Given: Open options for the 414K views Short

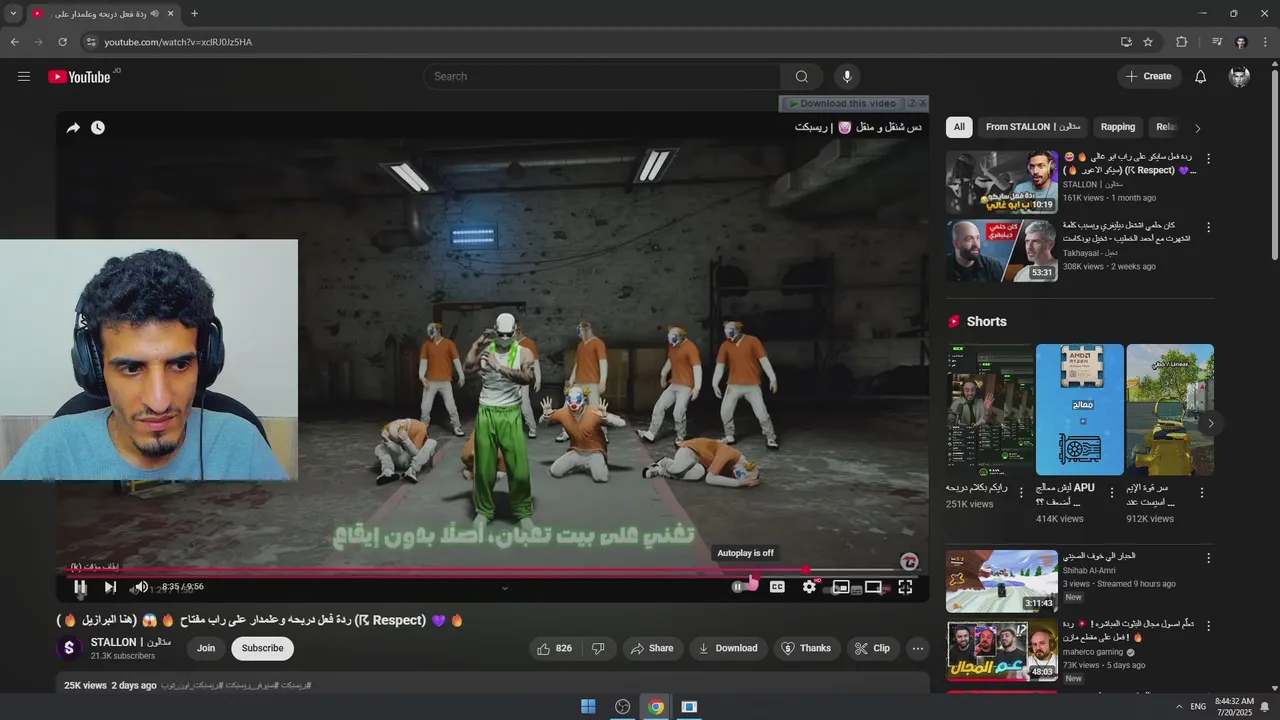Looking at the screenshot, I should pyautogui.click(x=1111, y=492).
